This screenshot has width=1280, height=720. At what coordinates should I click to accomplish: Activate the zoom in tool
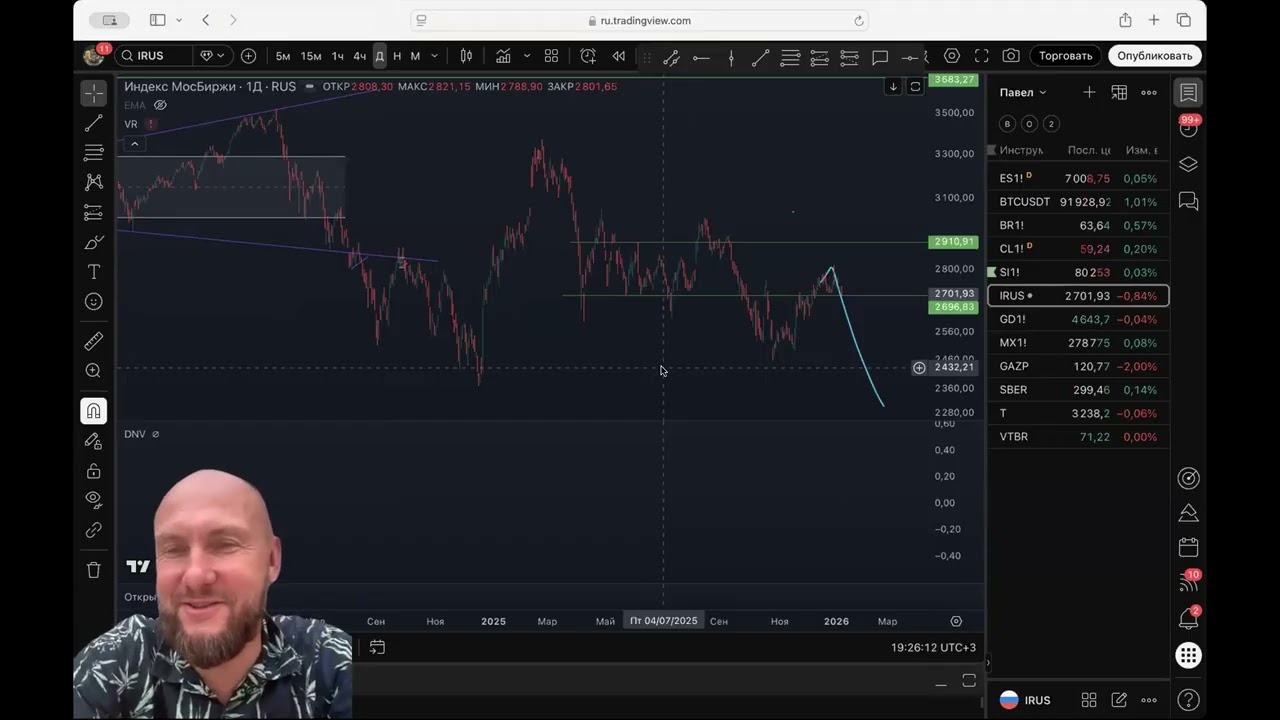(x=94, y=371)
